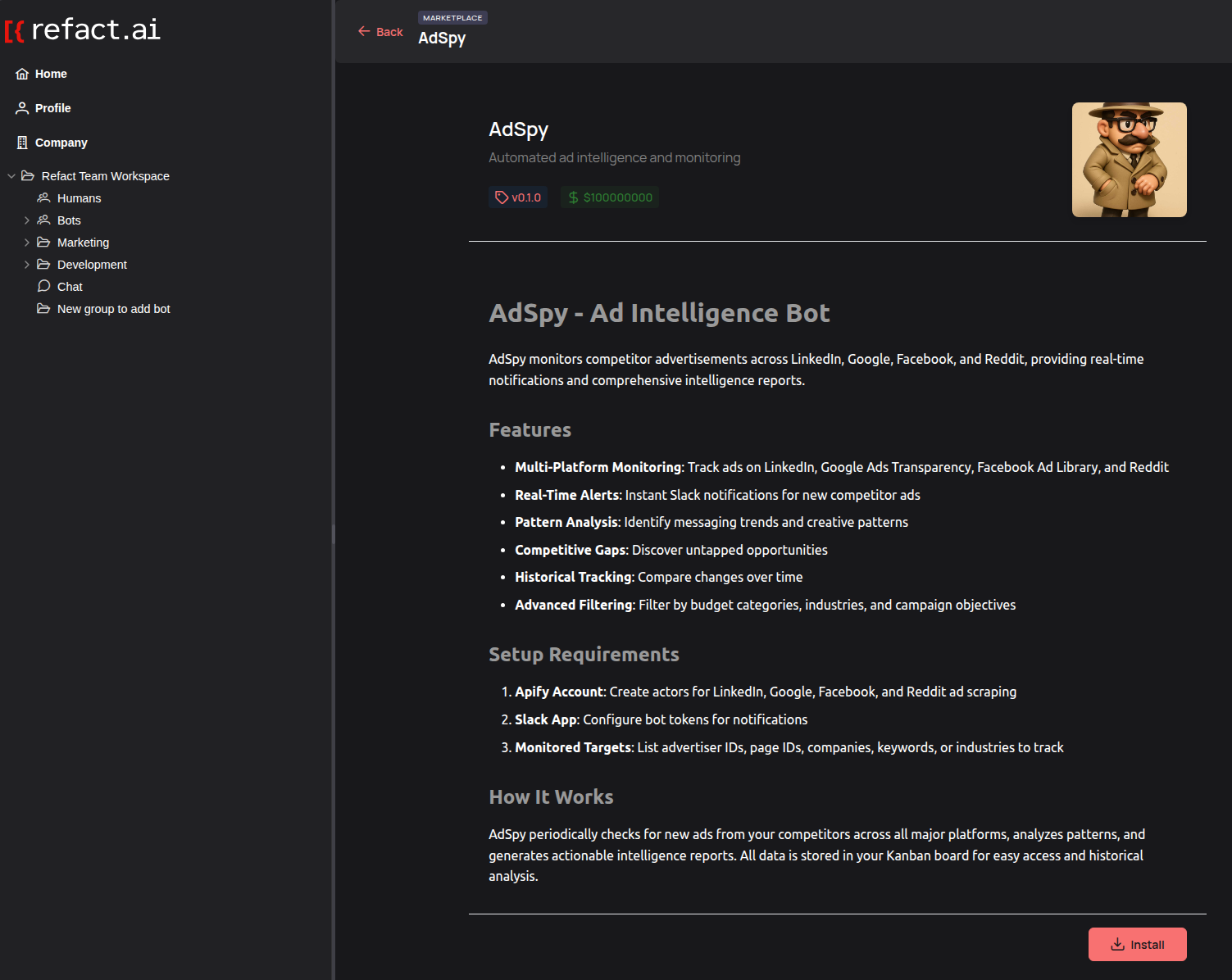
Task: Click the refact.ai logo icon
Action: coord(12,29)
